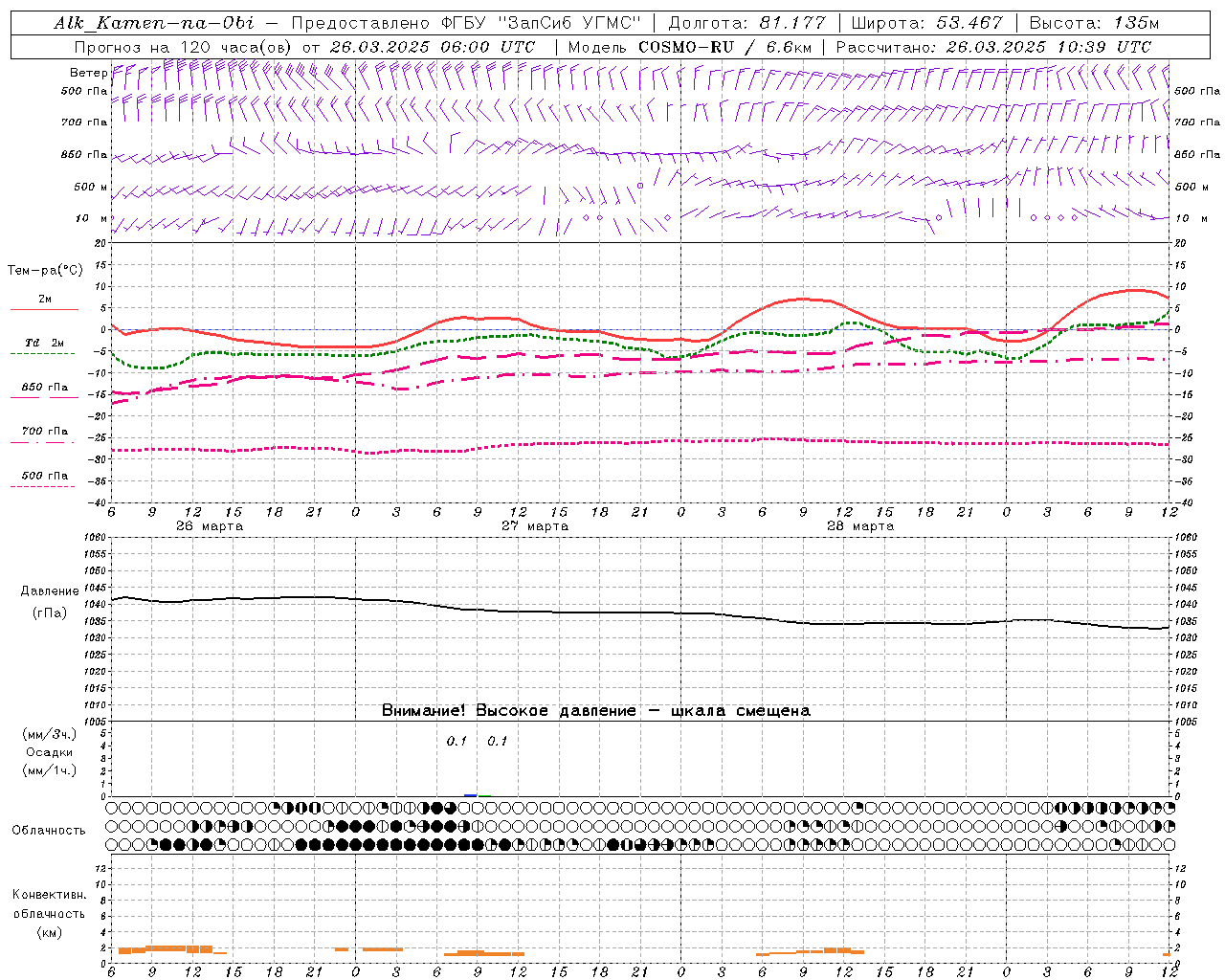Click the 2м temperature legend entry
The width and height of the screenshot is (1225, 980).
(x=45, y=300)
